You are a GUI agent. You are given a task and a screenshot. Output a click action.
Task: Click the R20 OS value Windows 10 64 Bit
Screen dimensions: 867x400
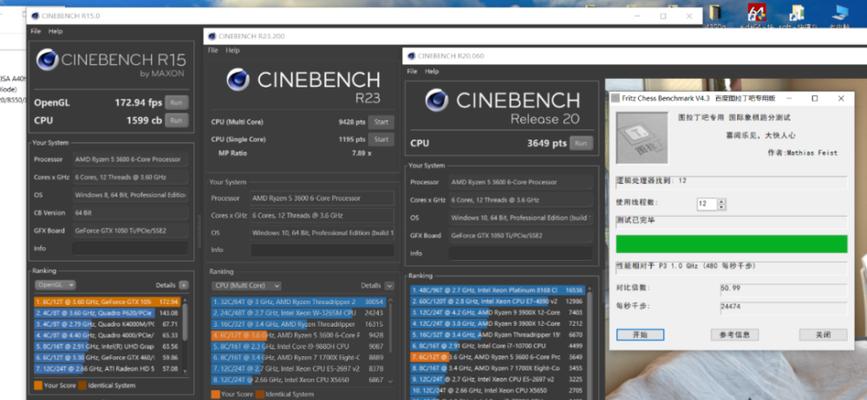point(520,218)
